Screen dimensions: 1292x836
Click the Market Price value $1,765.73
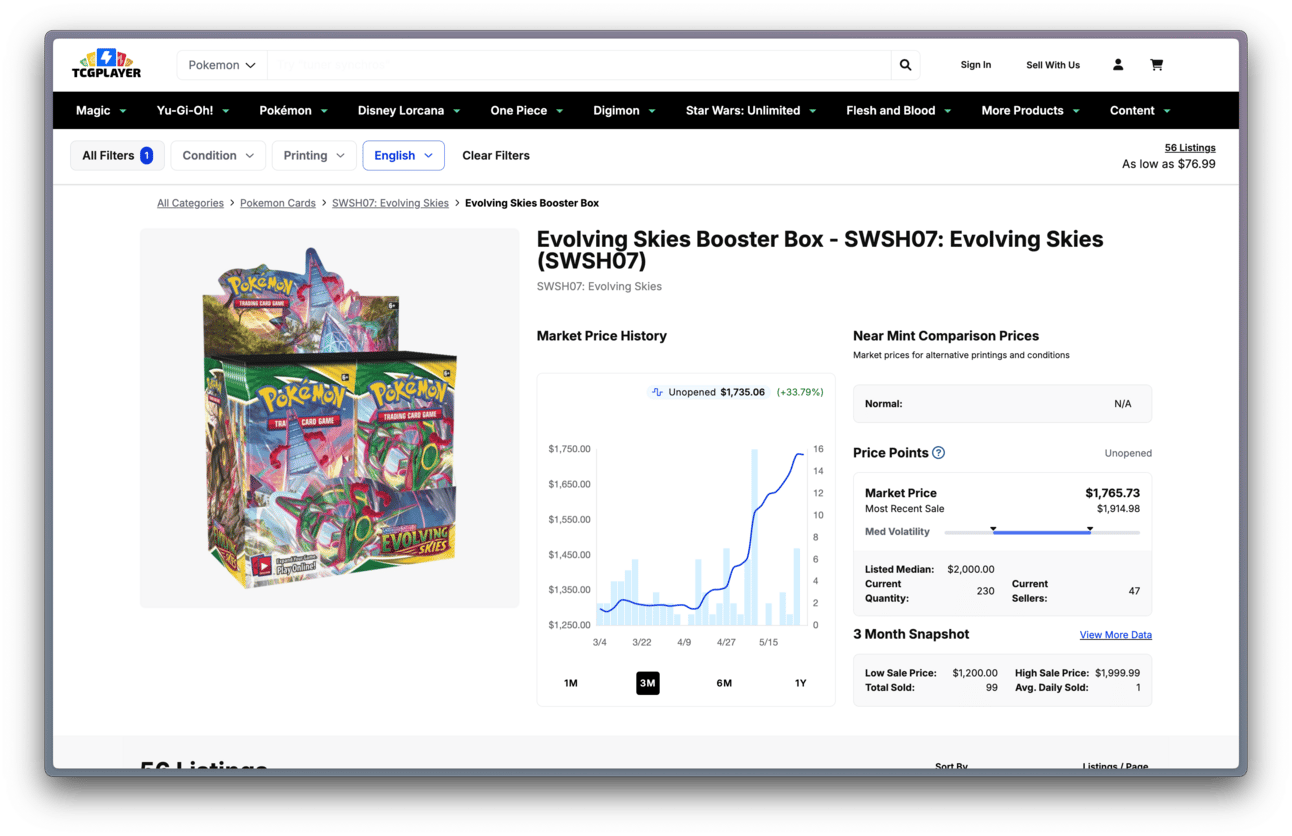click(1112, 493)
